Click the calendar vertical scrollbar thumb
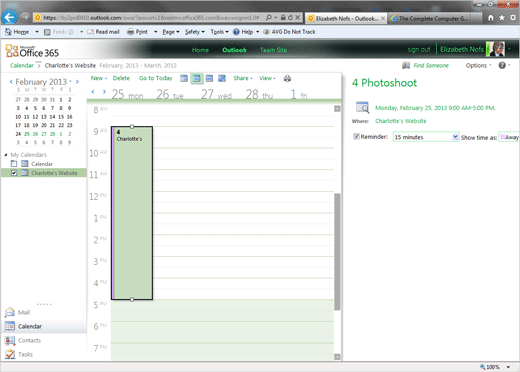 337,252
